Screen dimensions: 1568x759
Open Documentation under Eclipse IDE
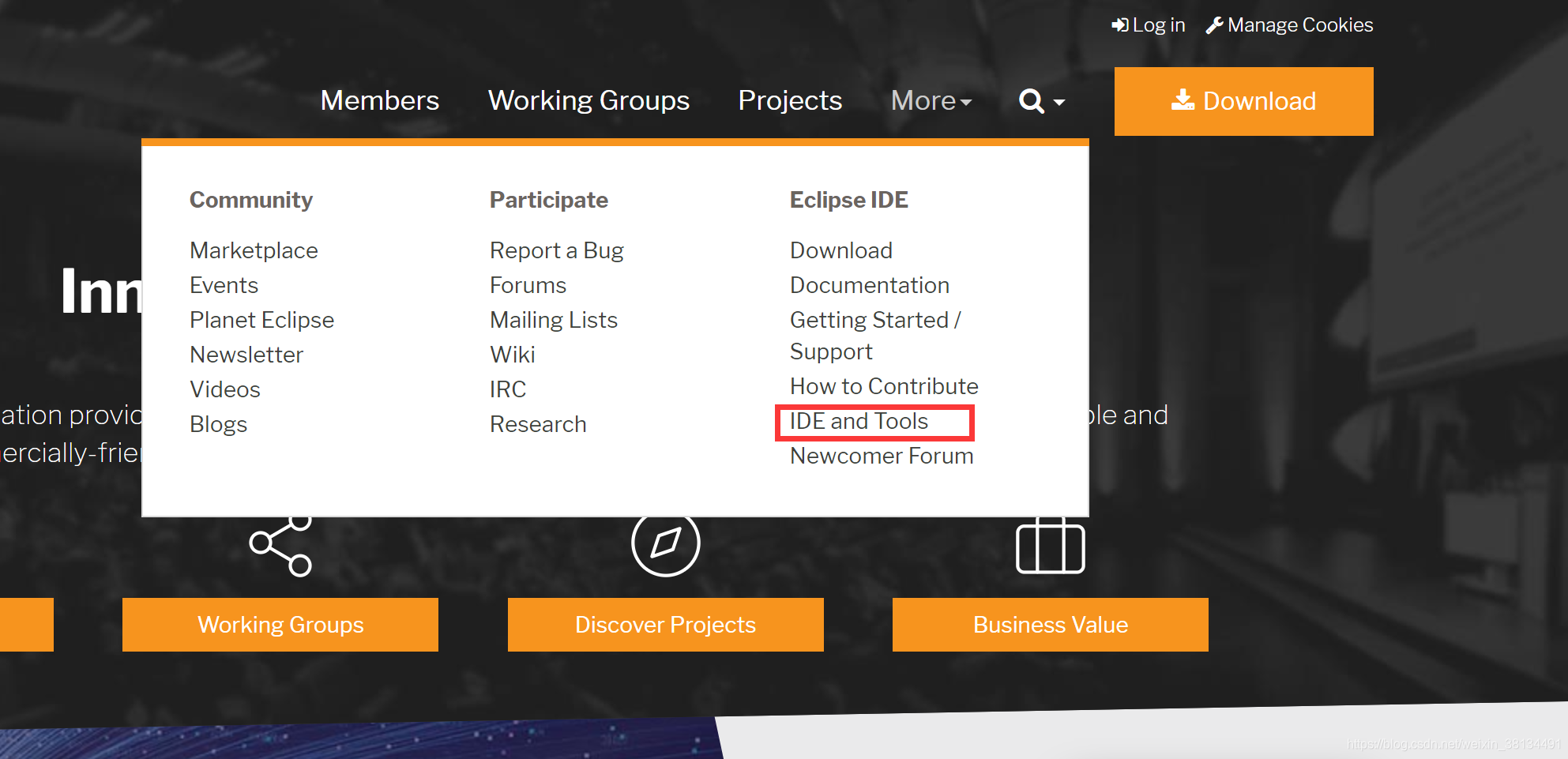869,285
